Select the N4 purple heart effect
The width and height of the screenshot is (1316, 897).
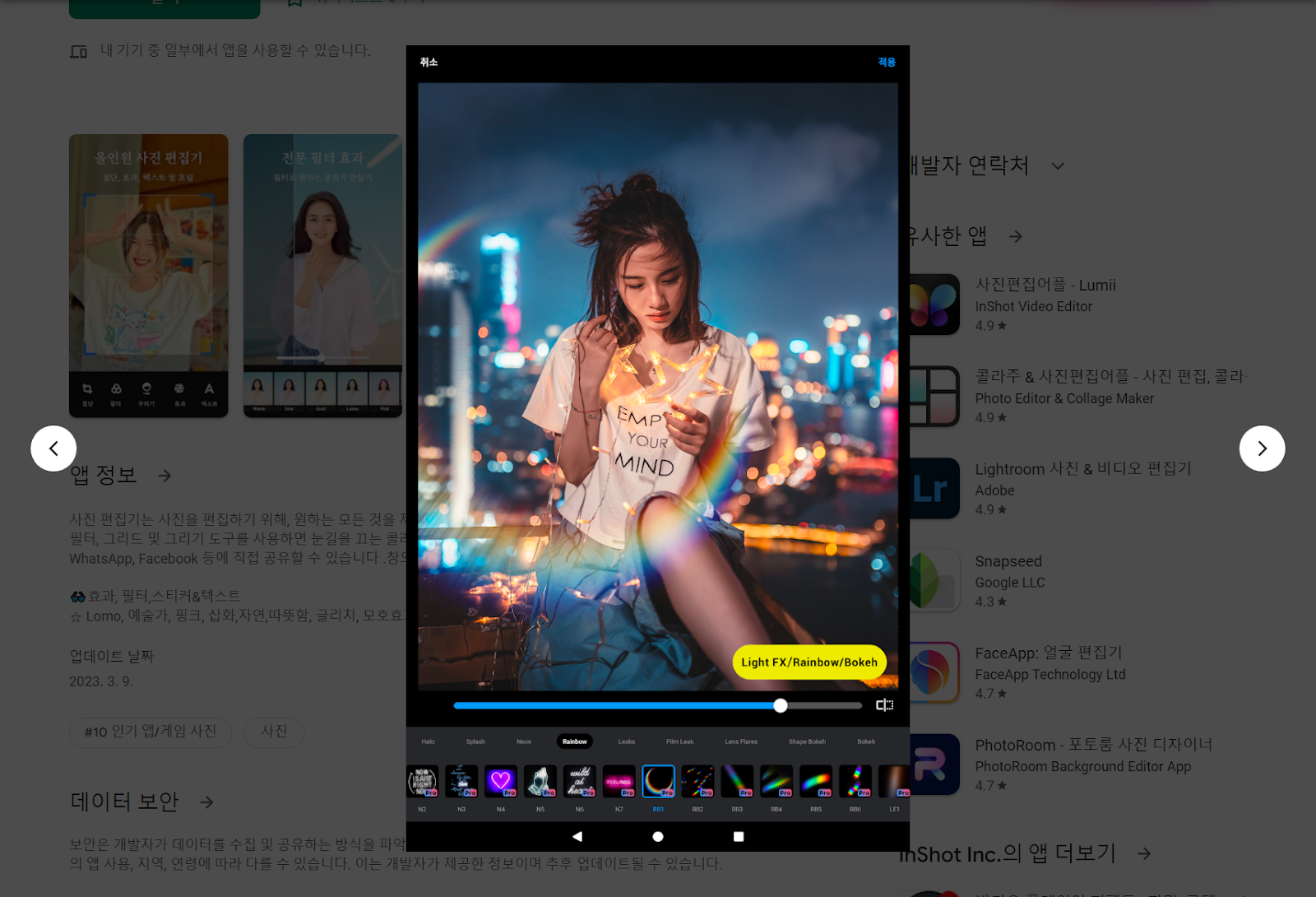pyautogui.click(x=501, y=781)
